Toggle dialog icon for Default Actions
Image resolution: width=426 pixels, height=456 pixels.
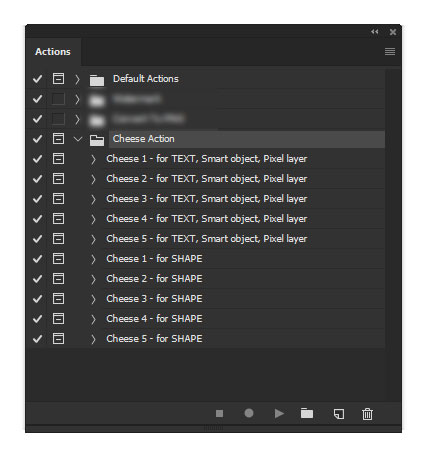[x=58, y=79]
